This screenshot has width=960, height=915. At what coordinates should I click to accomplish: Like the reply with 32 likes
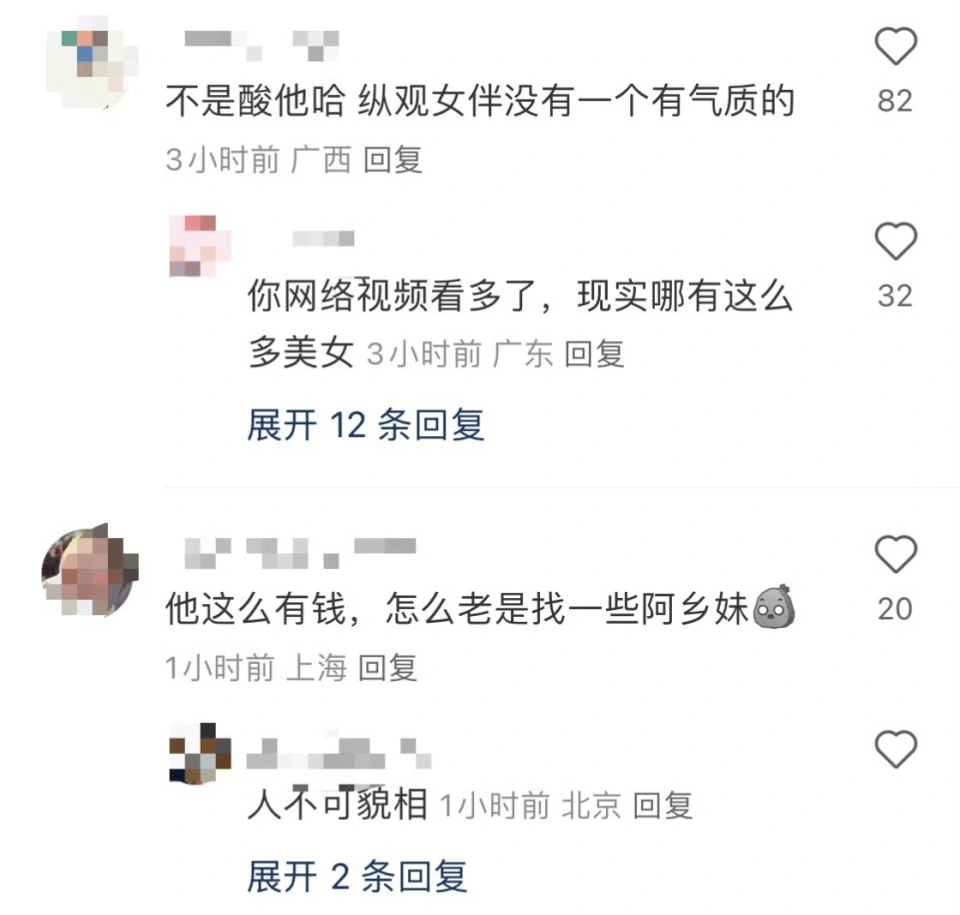pyautogui.click(x=896, y=241)
